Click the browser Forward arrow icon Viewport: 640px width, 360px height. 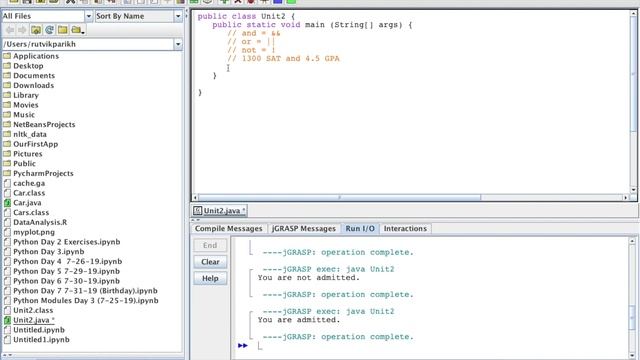[x=22, y=30]
